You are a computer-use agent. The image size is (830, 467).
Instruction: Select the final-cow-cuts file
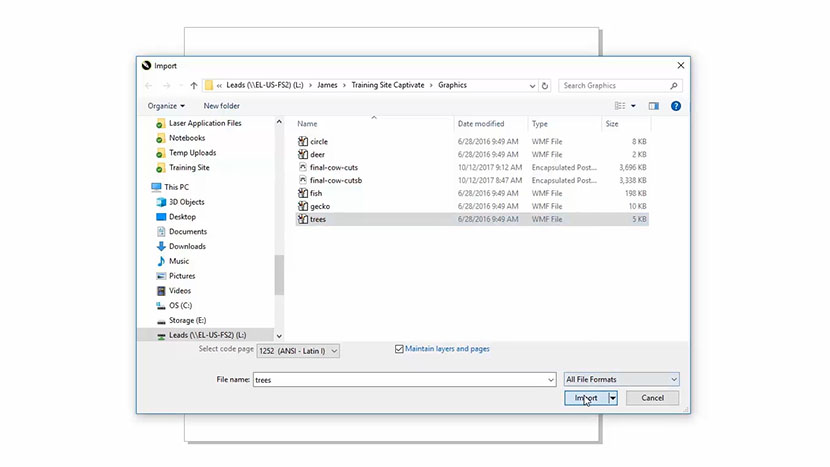click(x=333, y=167)
